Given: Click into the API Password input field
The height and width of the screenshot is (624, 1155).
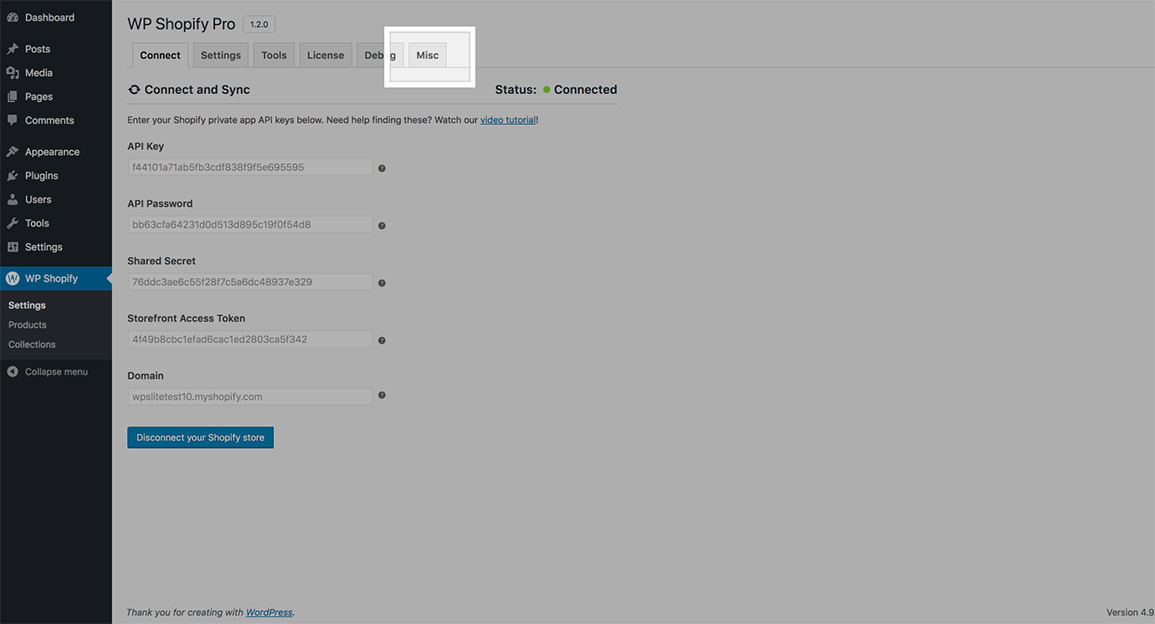Looking at the screenshot, I should pos(250,225).
